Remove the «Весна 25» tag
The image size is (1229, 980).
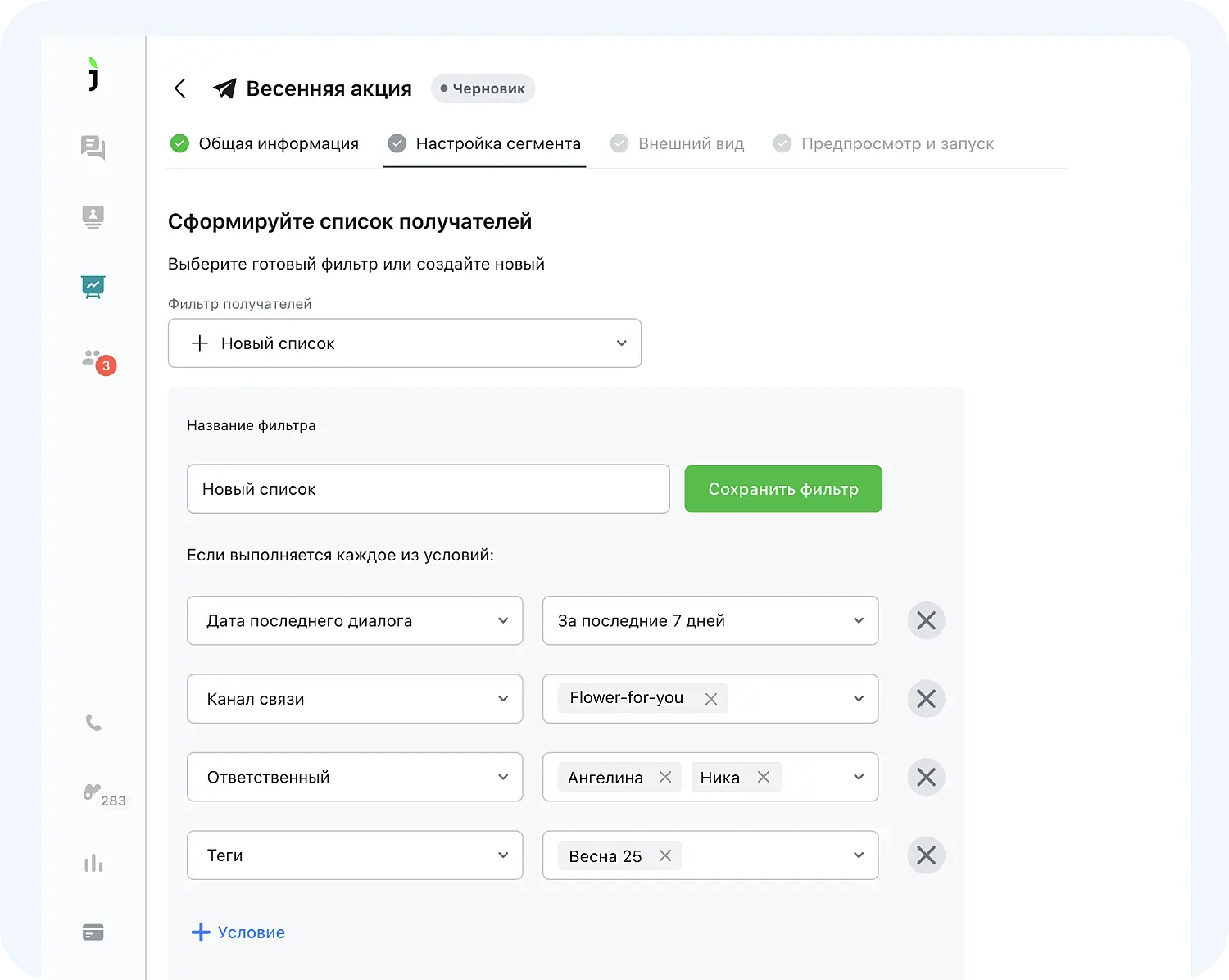point(665,855)
